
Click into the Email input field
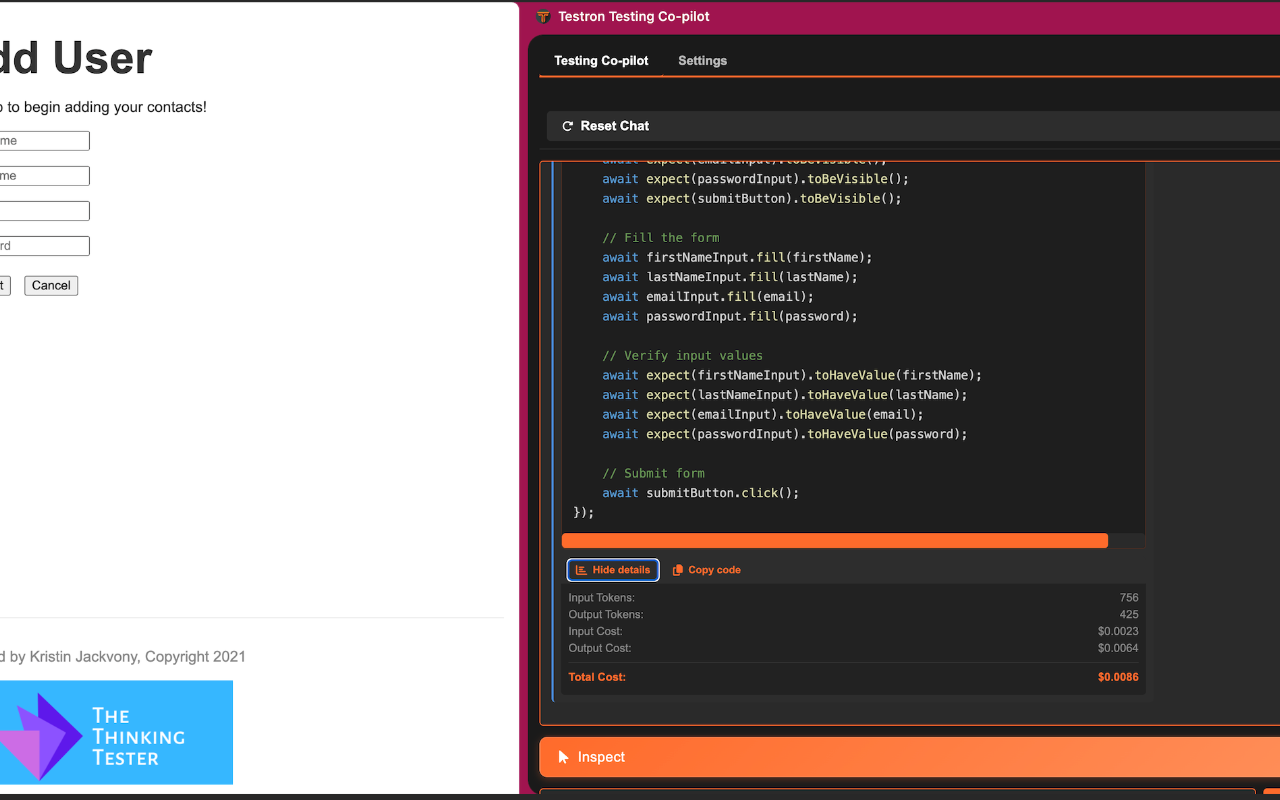pos(44,211)
